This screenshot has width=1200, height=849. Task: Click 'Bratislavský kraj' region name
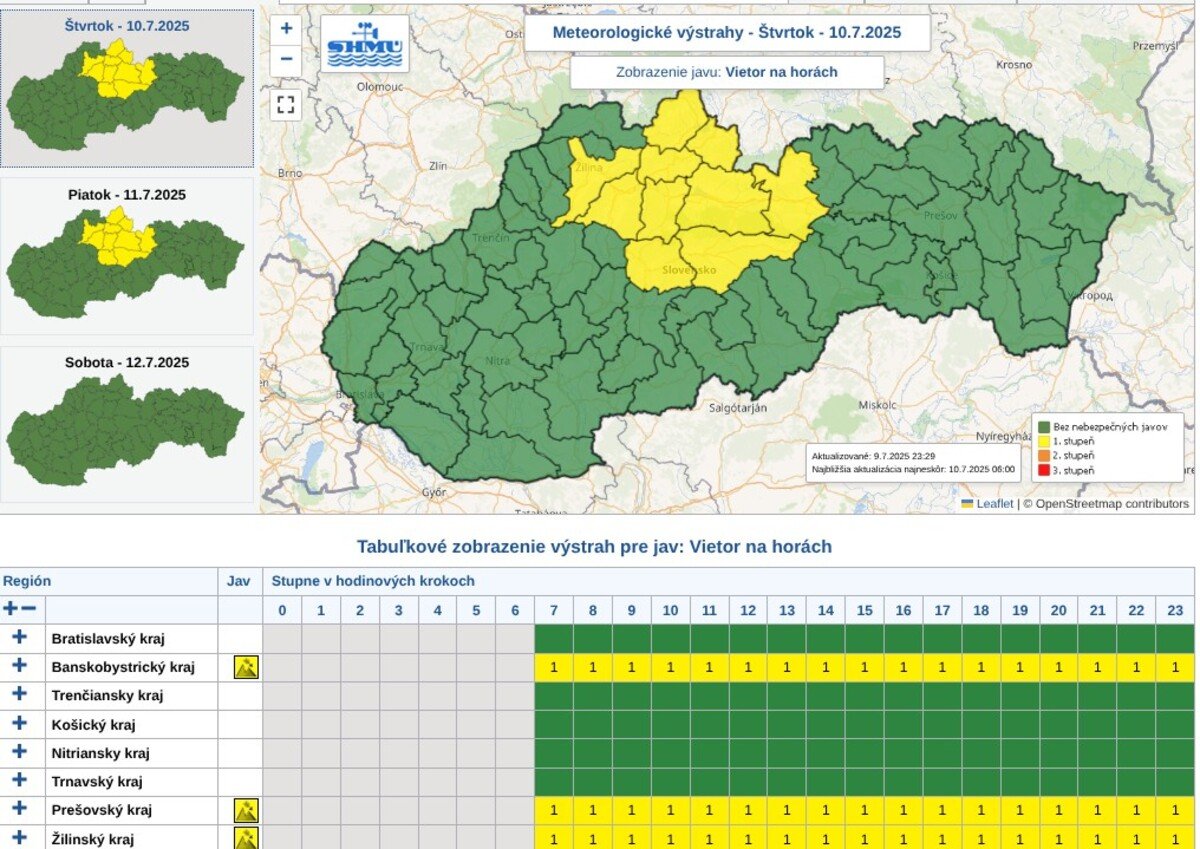[108, 638]
